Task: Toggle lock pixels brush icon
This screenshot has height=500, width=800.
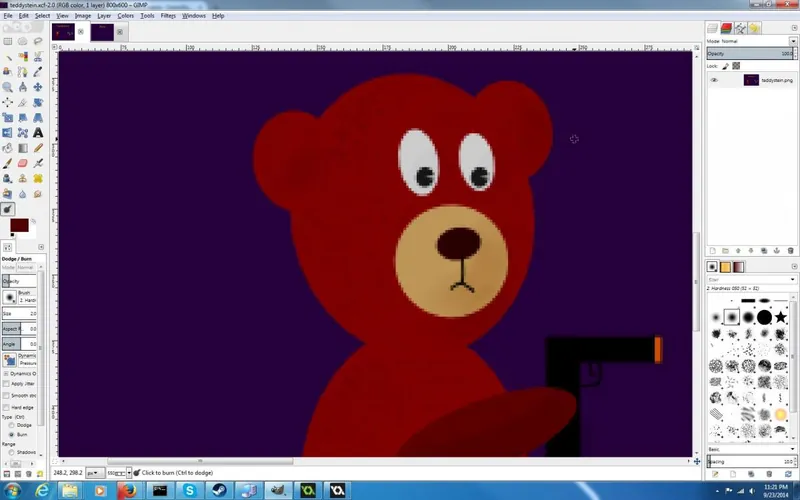Action: [x=726, y=66]
